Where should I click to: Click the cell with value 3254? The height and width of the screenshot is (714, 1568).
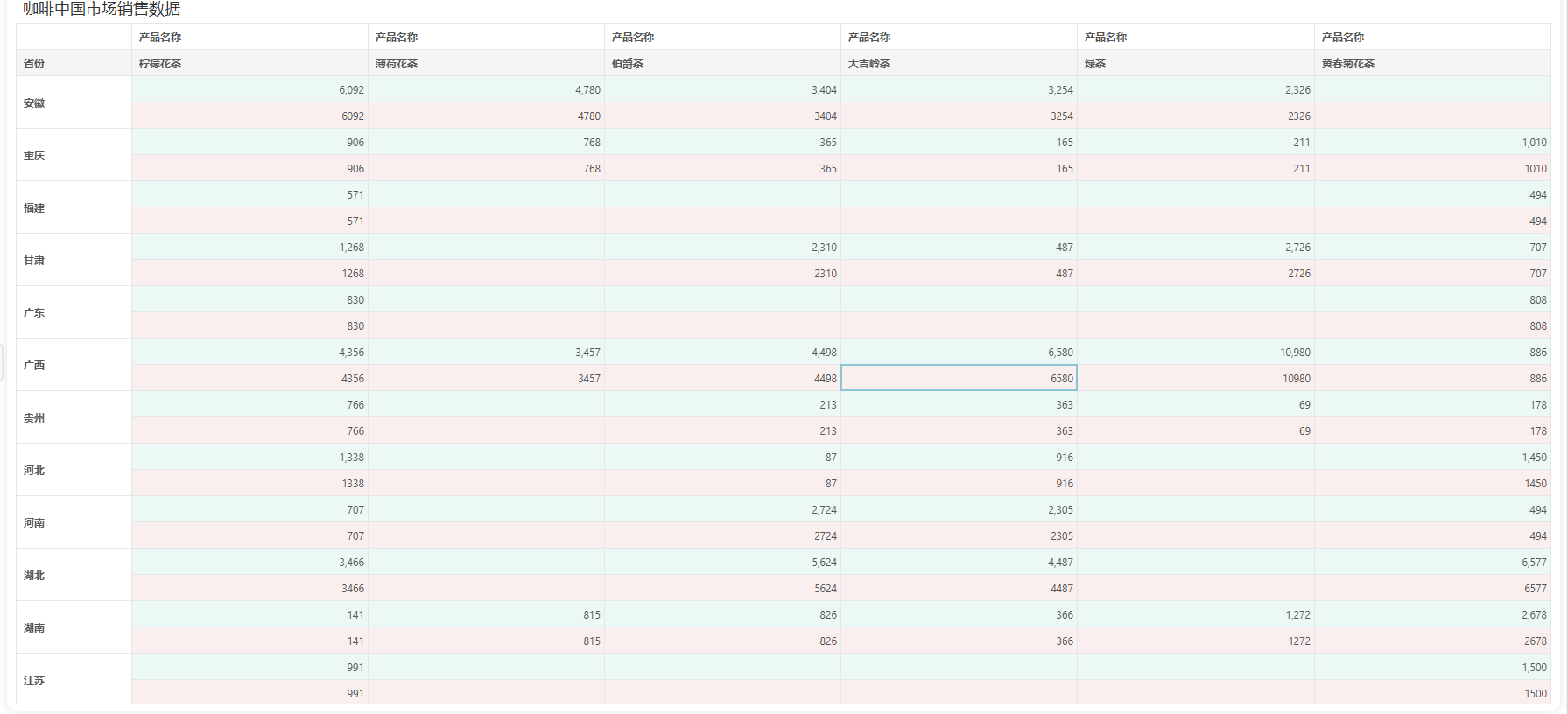(x=959, y=115)
